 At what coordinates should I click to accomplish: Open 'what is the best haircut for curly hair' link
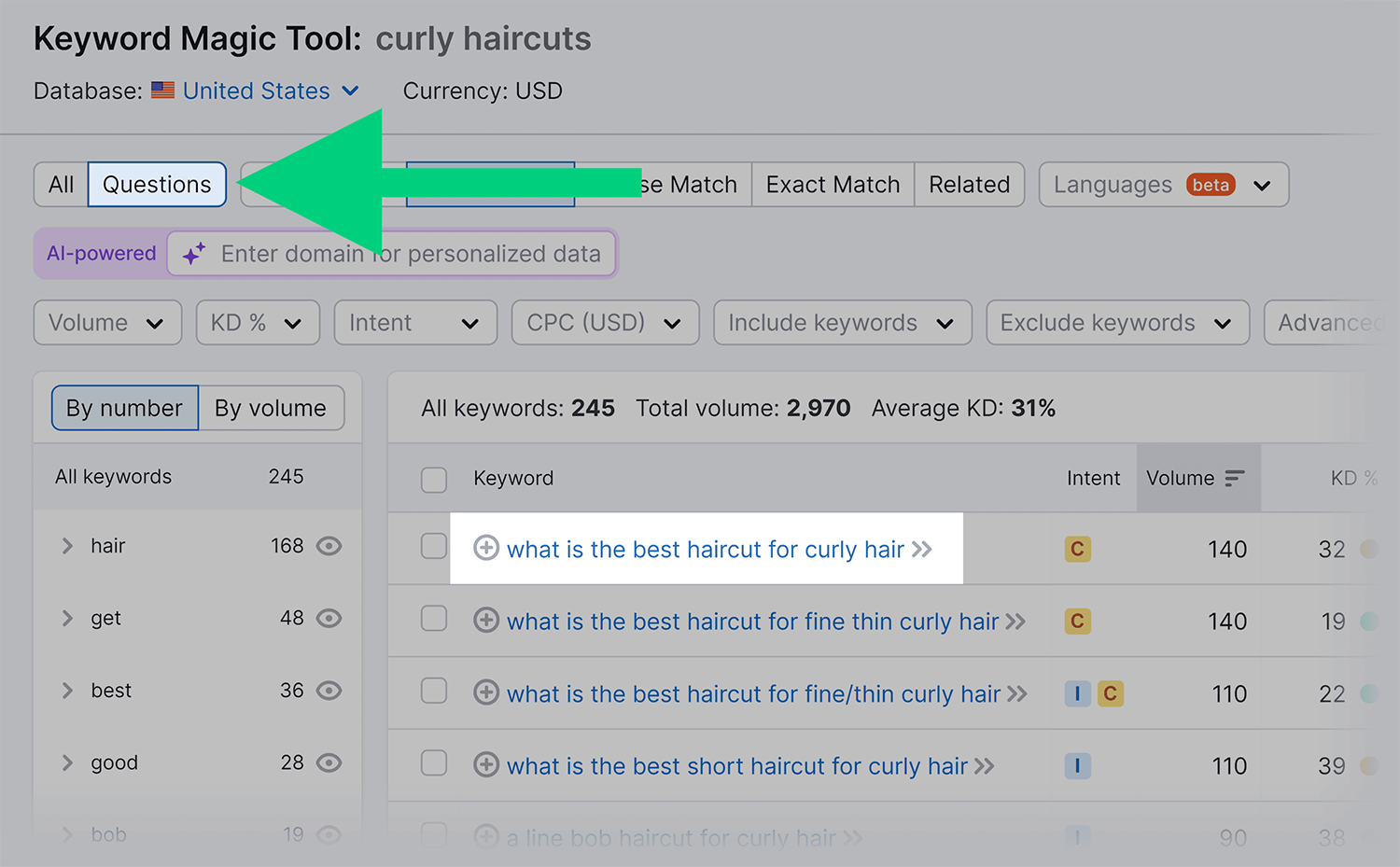705,550
